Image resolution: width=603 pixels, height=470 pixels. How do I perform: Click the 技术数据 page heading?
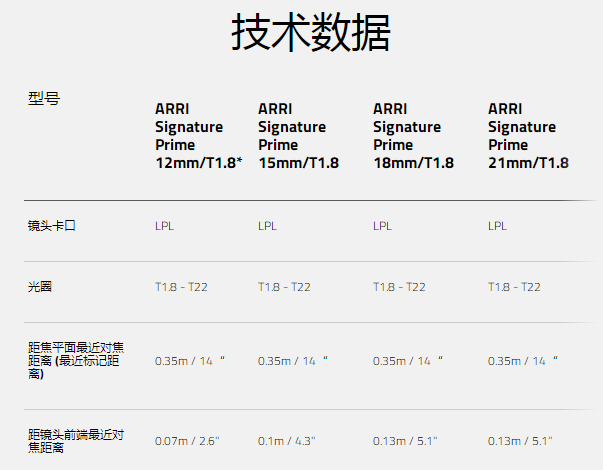click(310, 34)
